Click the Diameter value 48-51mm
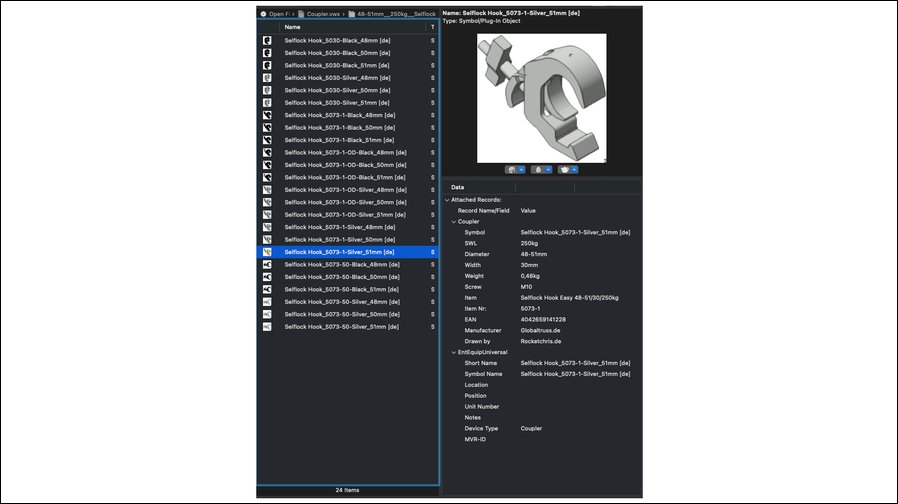The width and height of the screenshot is (898, 504). tap(534, 254)
